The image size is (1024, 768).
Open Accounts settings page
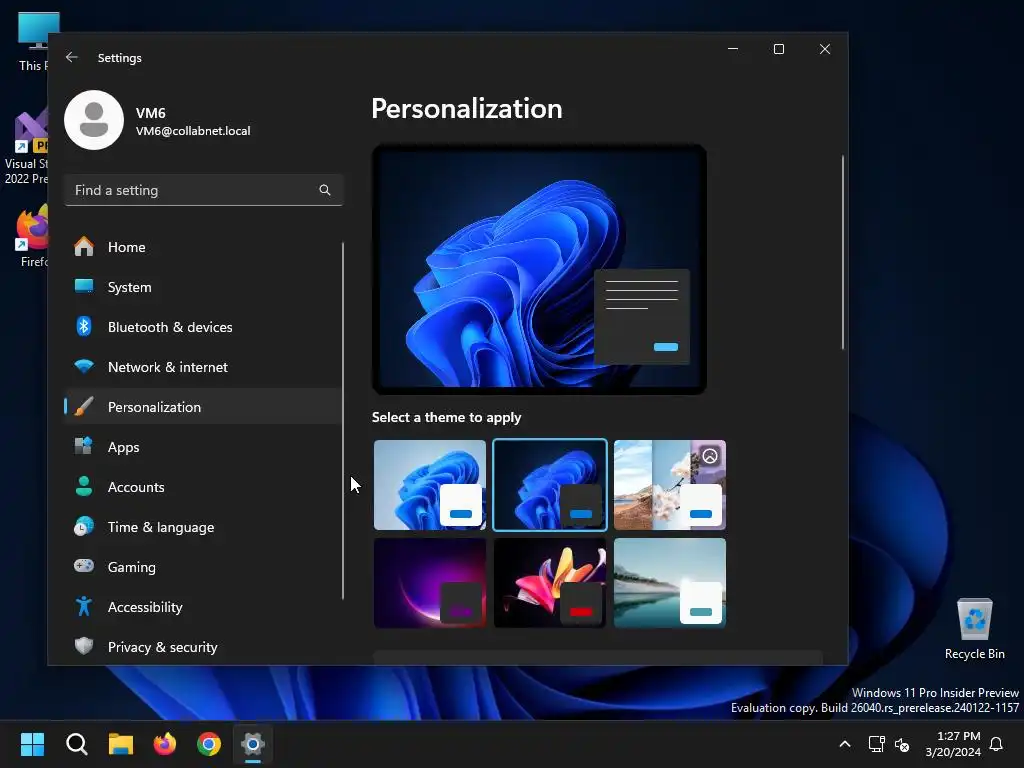click(202, 487)
